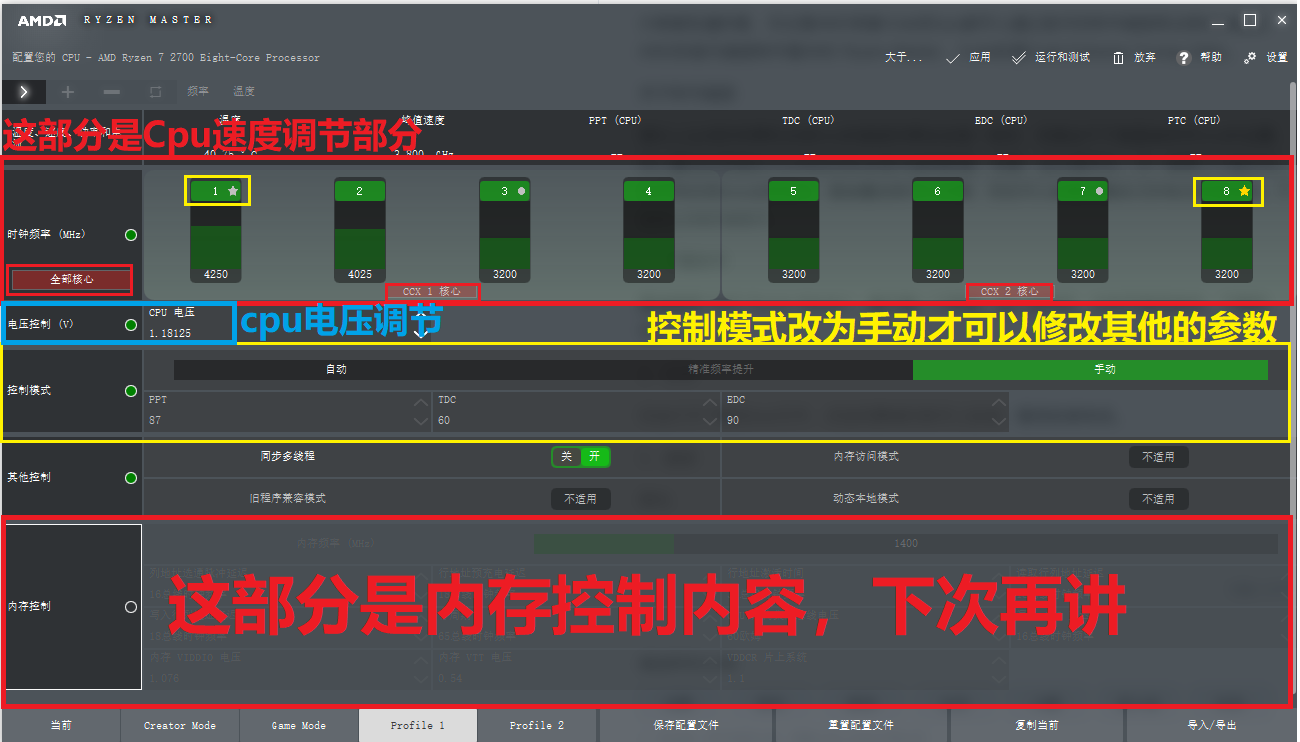Switch to Game Mode tab
The width and height of the screenshot is (1300, 742).
[299, 725]
